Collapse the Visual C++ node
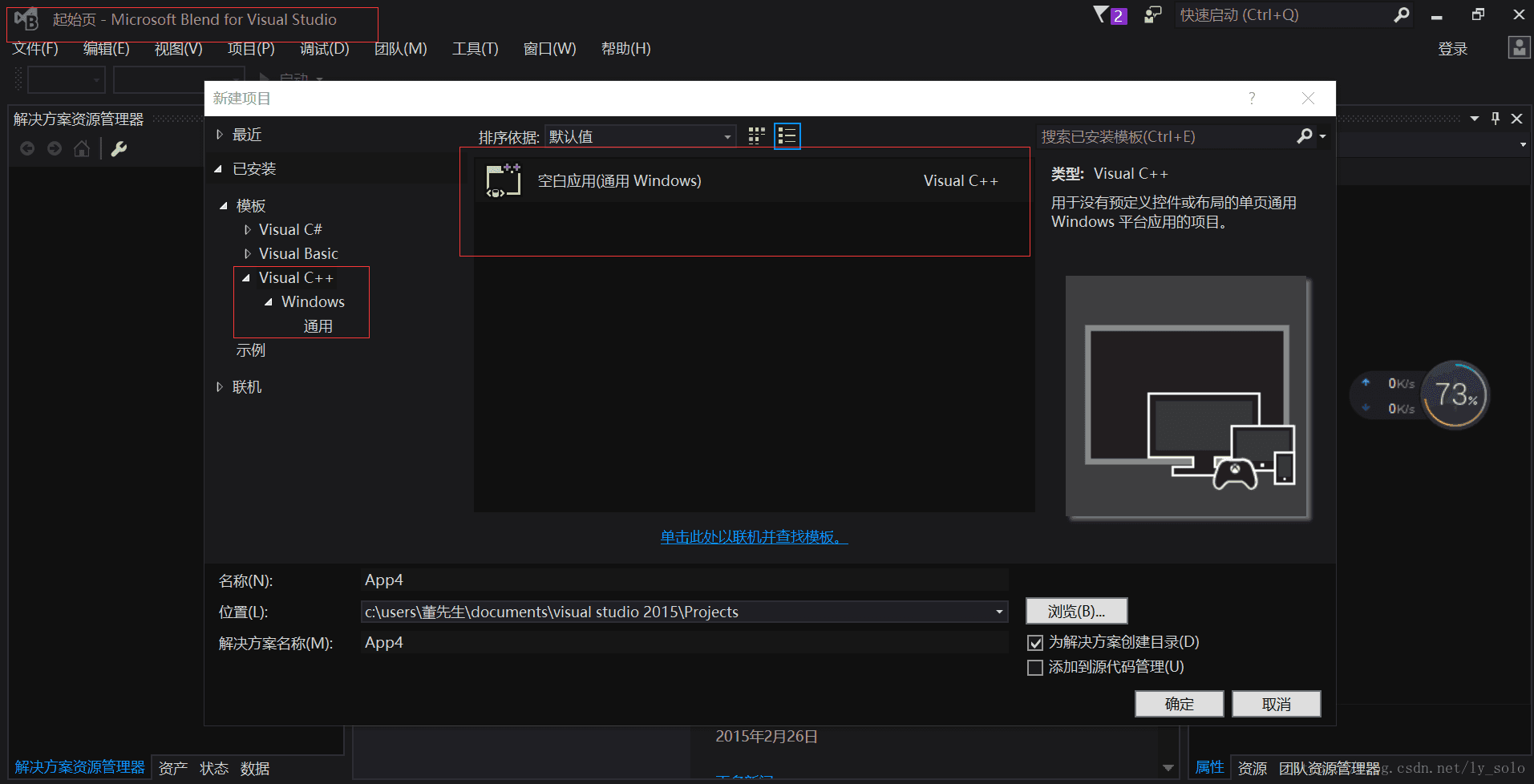 (x=246, y=278)
